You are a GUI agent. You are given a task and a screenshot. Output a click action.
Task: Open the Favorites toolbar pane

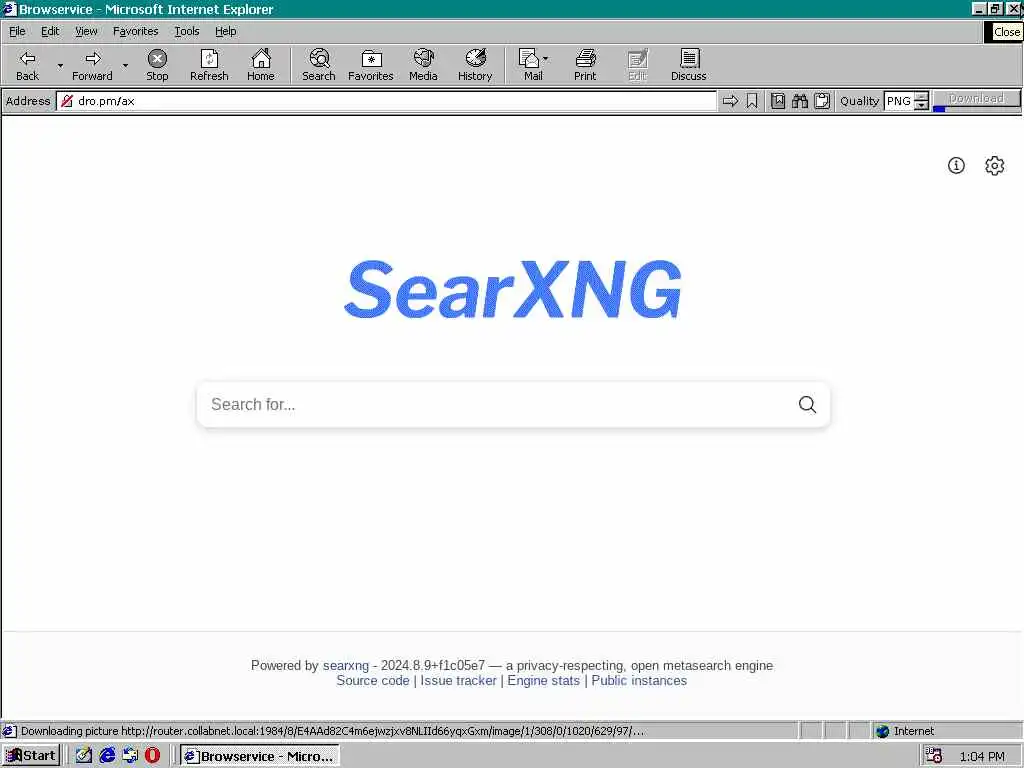pyautogui.click(x=371, y=65)
